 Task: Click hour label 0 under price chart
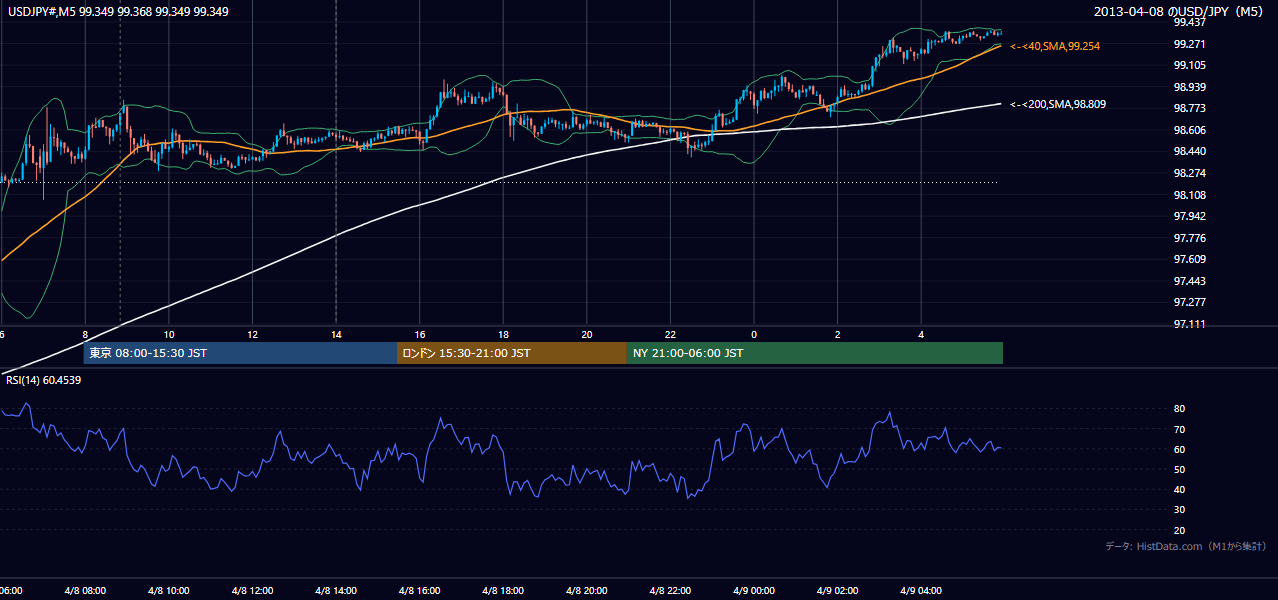(754, 334)
